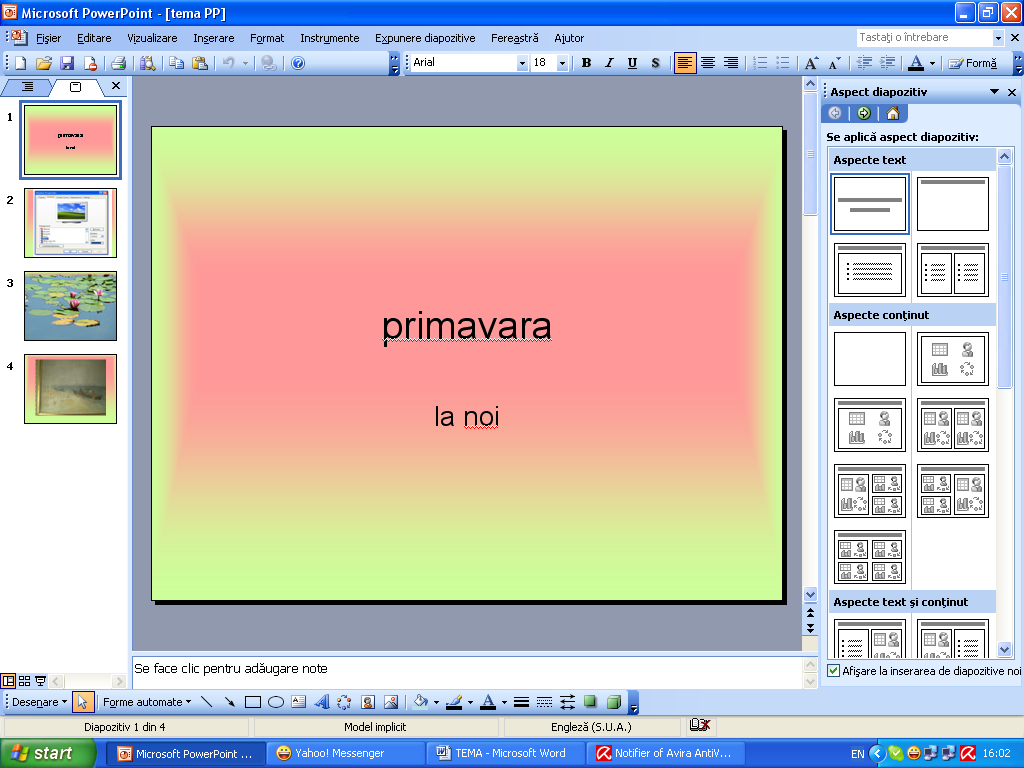
Task: Select slide 2 thumbnail
Action: click(x=71, y=223)
